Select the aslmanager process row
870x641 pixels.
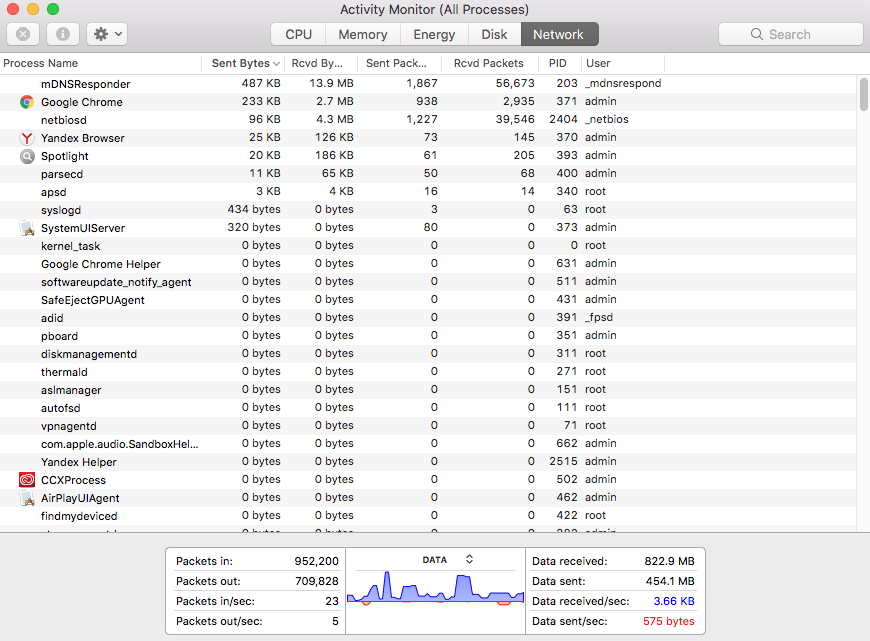pos(427,390)
